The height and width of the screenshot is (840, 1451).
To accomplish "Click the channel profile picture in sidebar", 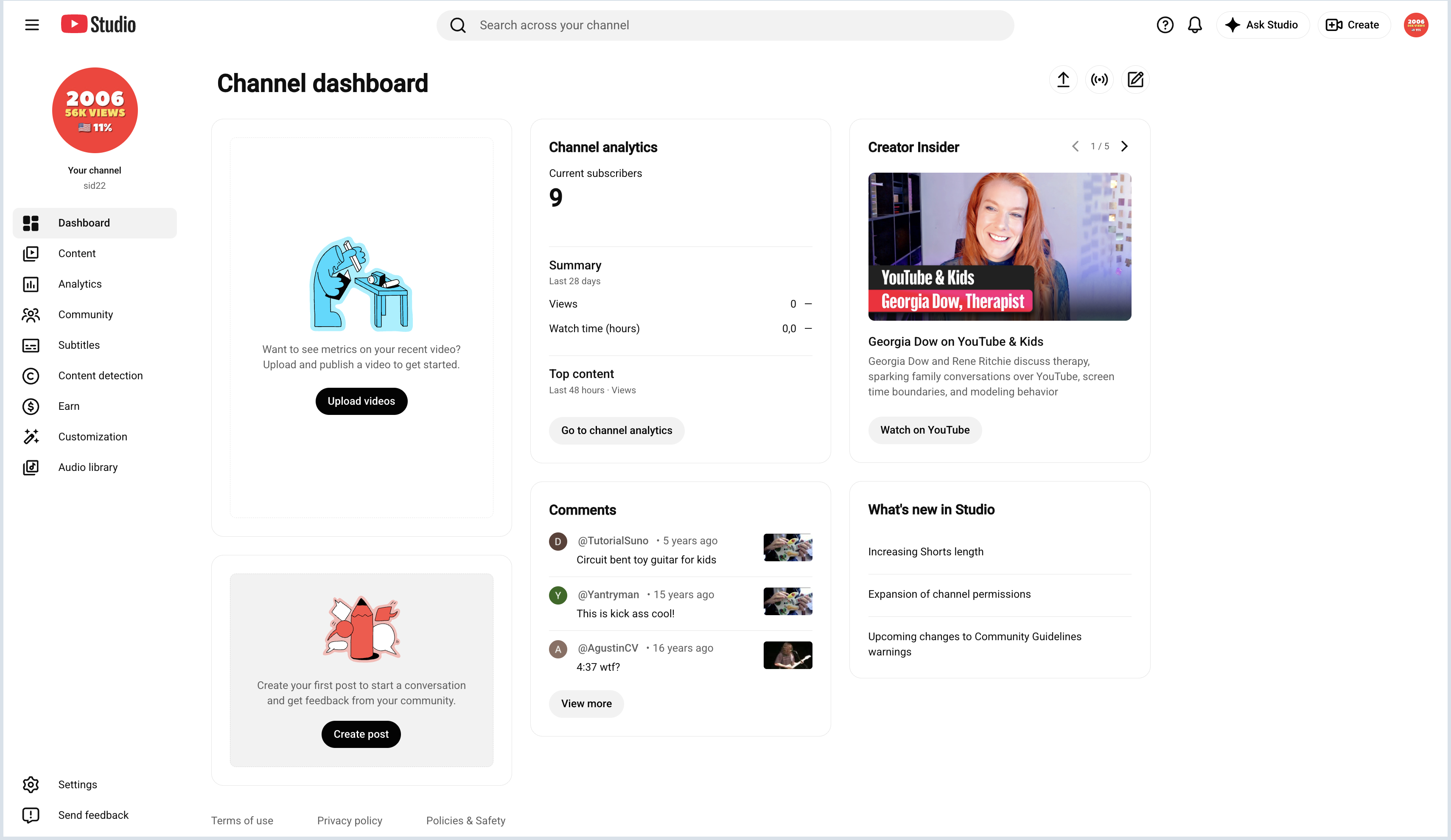I will [x=95, y=110].
